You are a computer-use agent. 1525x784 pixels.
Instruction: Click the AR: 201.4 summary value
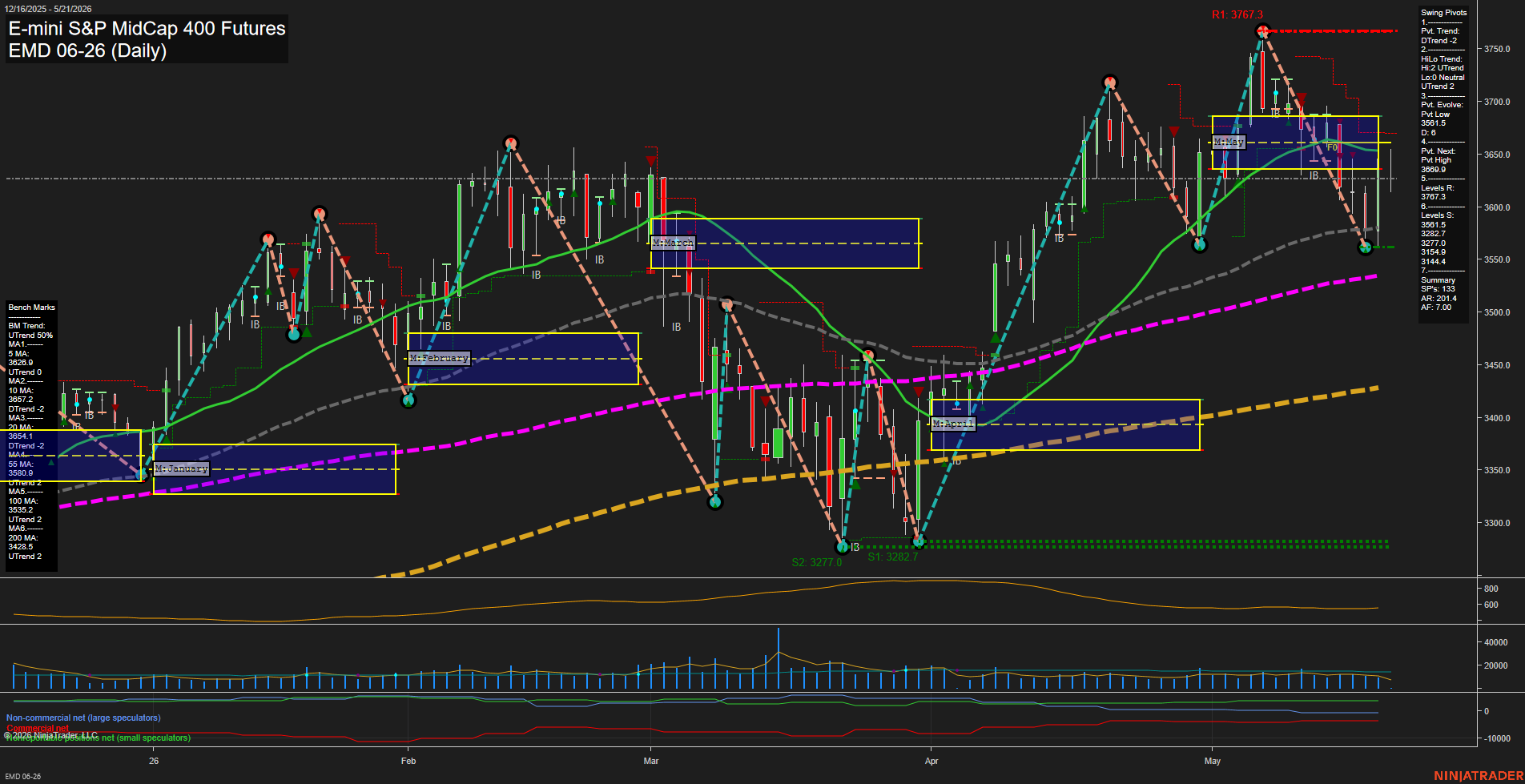(x=1439, y=299)
